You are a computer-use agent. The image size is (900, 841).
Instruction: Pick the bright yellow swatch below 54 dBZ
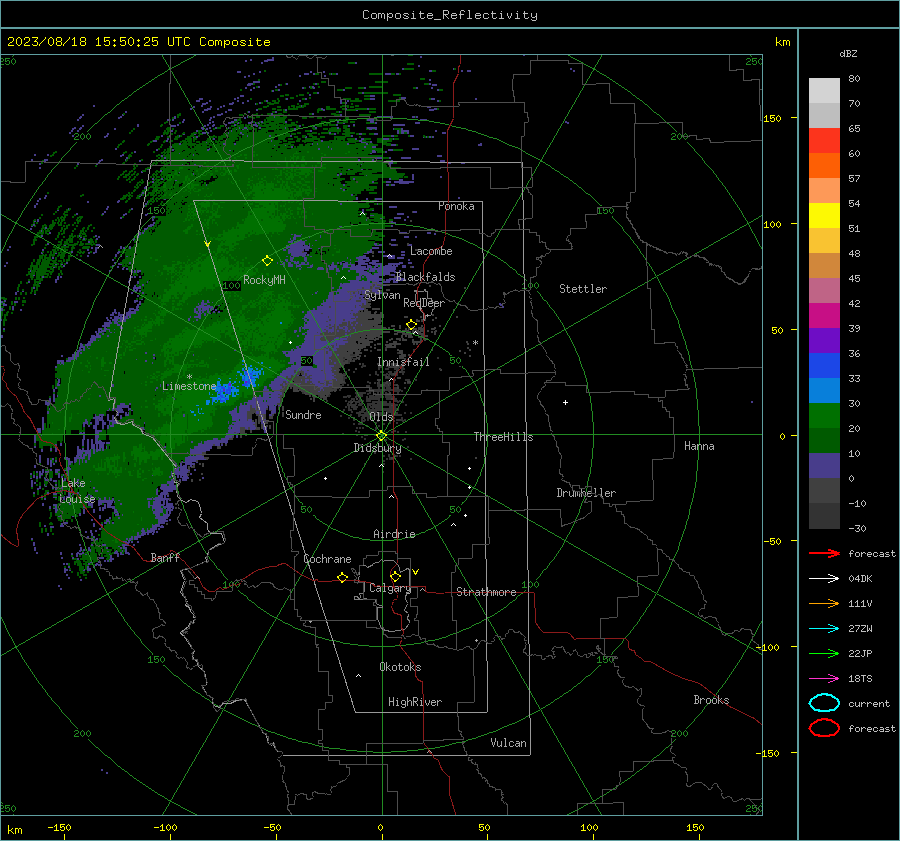click(x=824, y=215)
